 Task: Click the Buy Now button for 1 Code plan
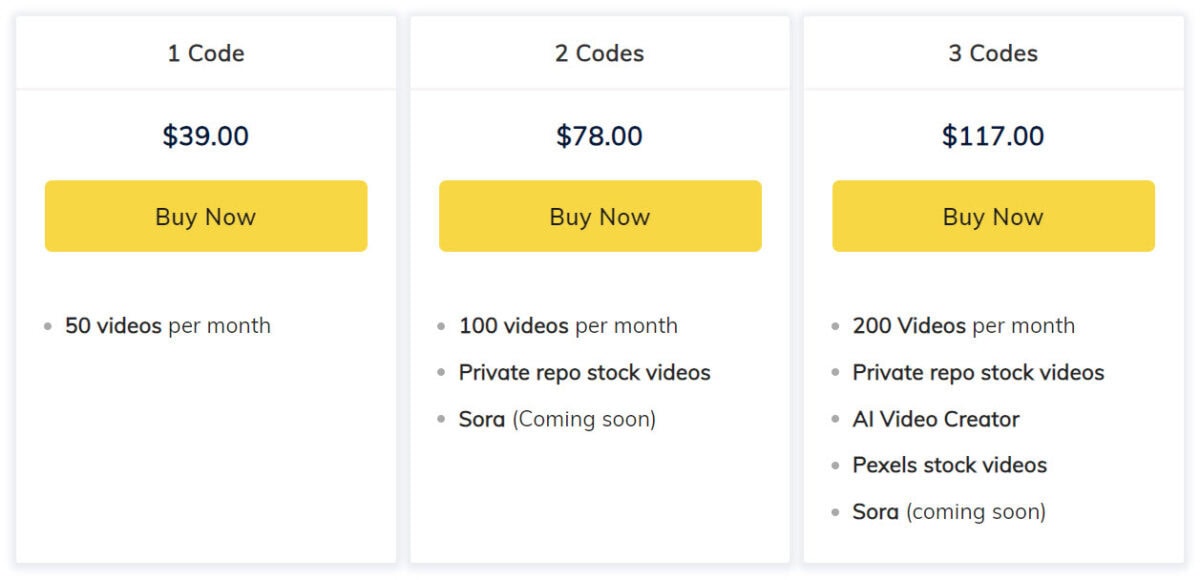point(206,216)
